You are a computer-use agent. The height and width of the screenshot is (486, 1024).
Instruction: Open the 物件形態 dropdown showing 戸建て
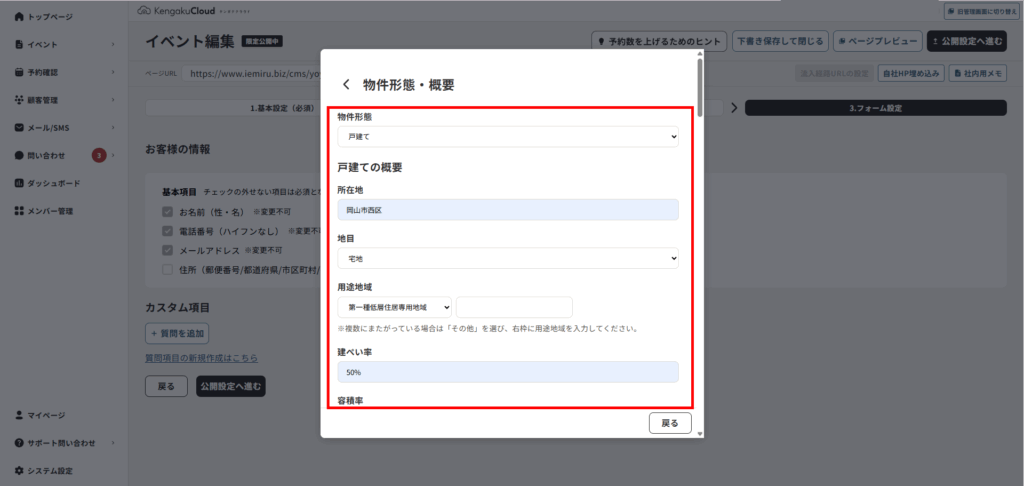point(508,137)
